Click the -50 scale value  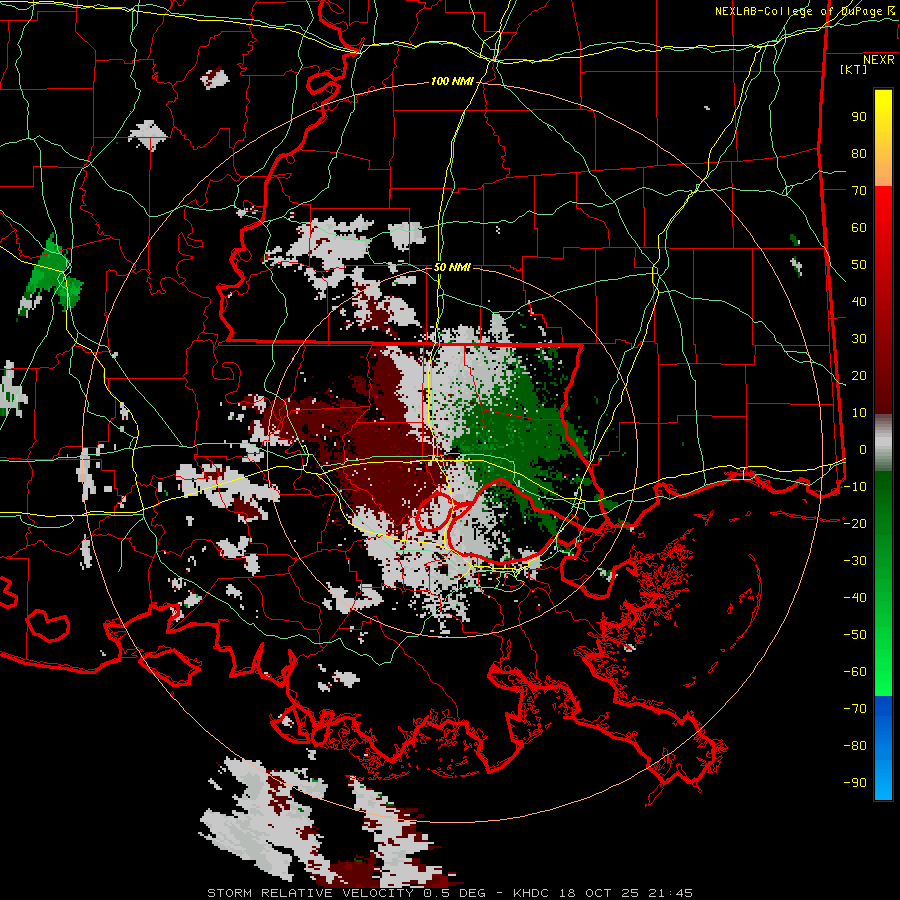[x=855, y=634]
